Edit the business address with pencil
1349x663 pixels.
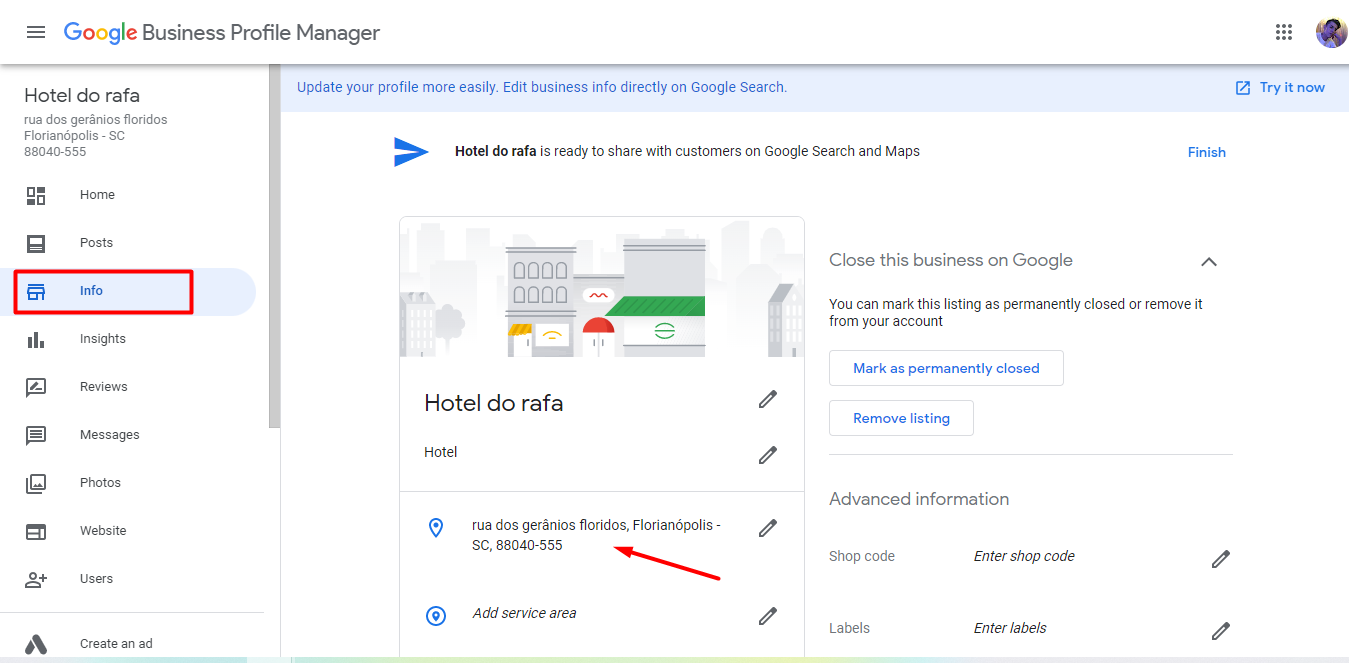tap(768, 527)
